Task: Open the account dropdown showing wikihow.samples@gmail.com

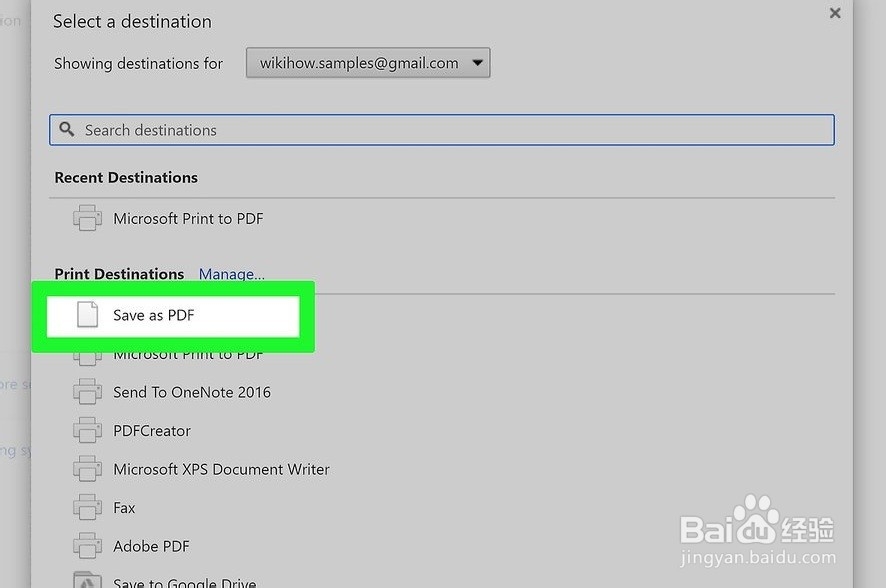Action: 368,63
